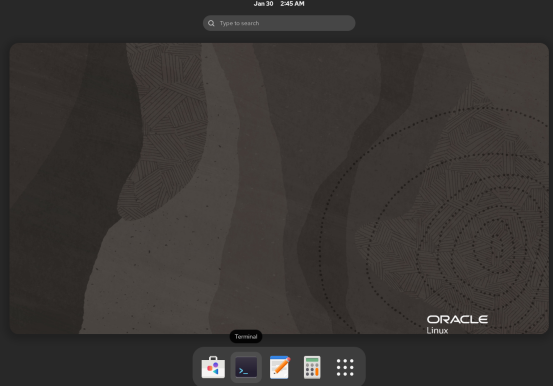Open the Software app from the dock

pos(213,367)
